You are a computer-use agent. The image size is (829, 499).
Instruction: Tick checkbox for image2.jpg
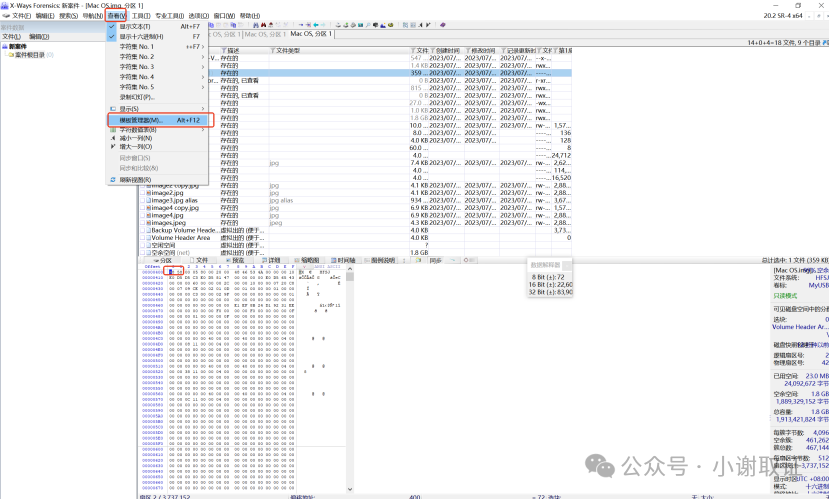143,193
